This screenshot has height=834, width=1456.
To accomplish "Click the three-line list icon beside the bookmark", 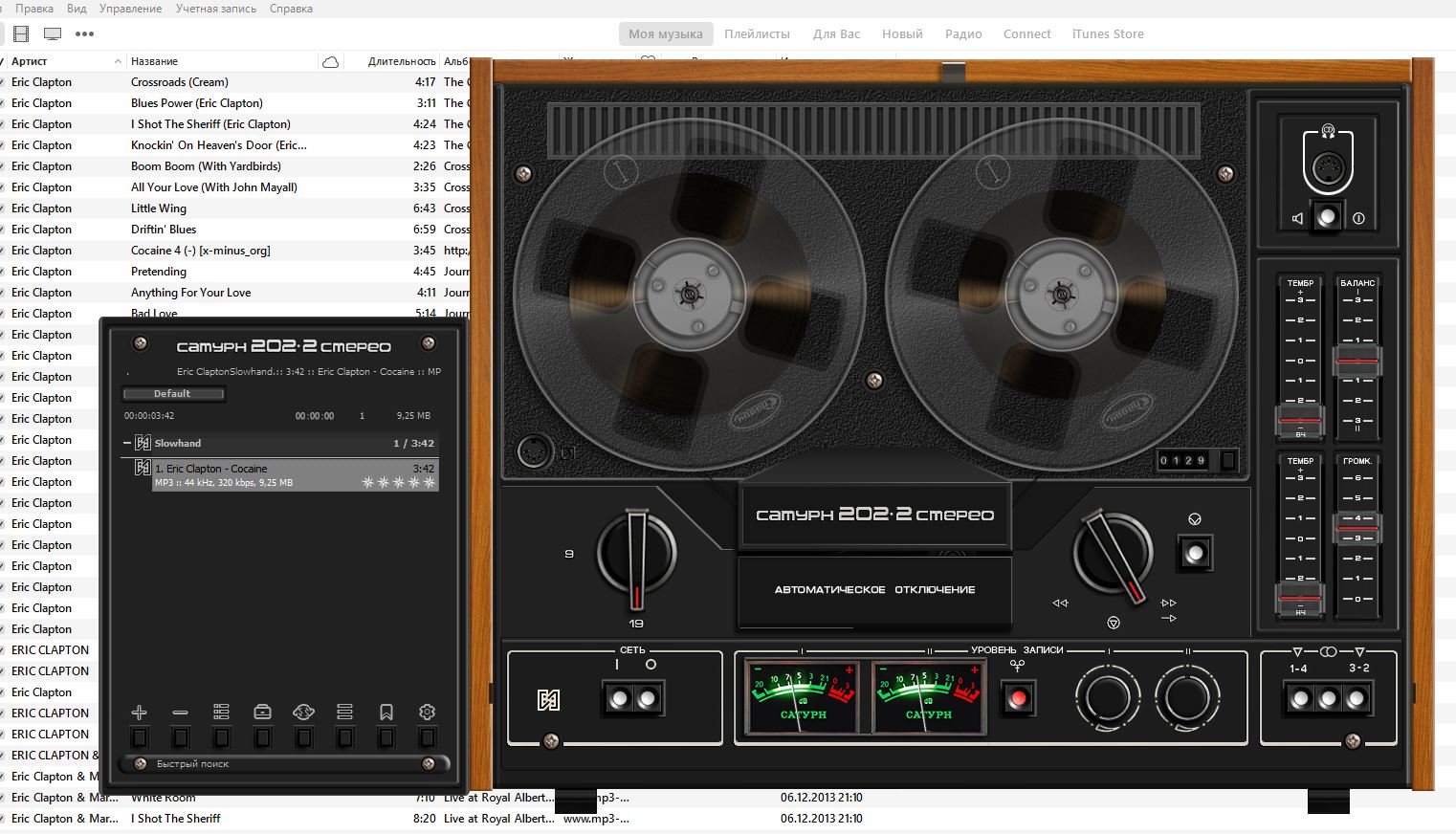I will tap(345, 713).
